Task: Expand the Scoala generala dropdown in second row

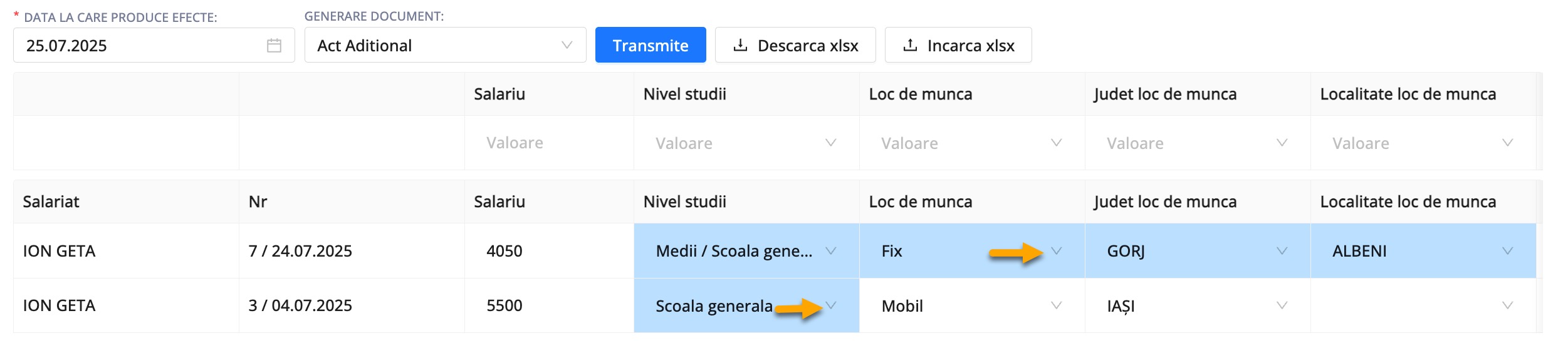Action: [x=746, y=305]
